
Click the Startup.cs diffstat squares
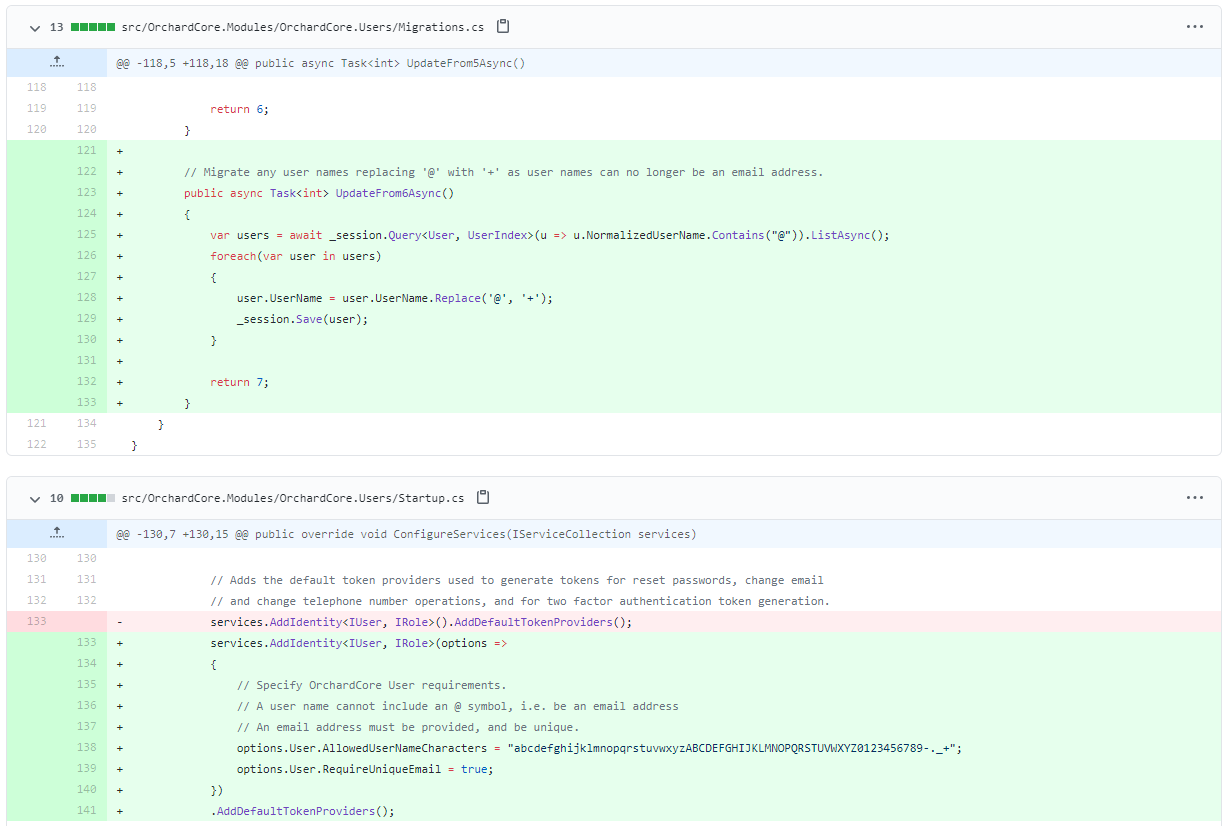point(92,498)
